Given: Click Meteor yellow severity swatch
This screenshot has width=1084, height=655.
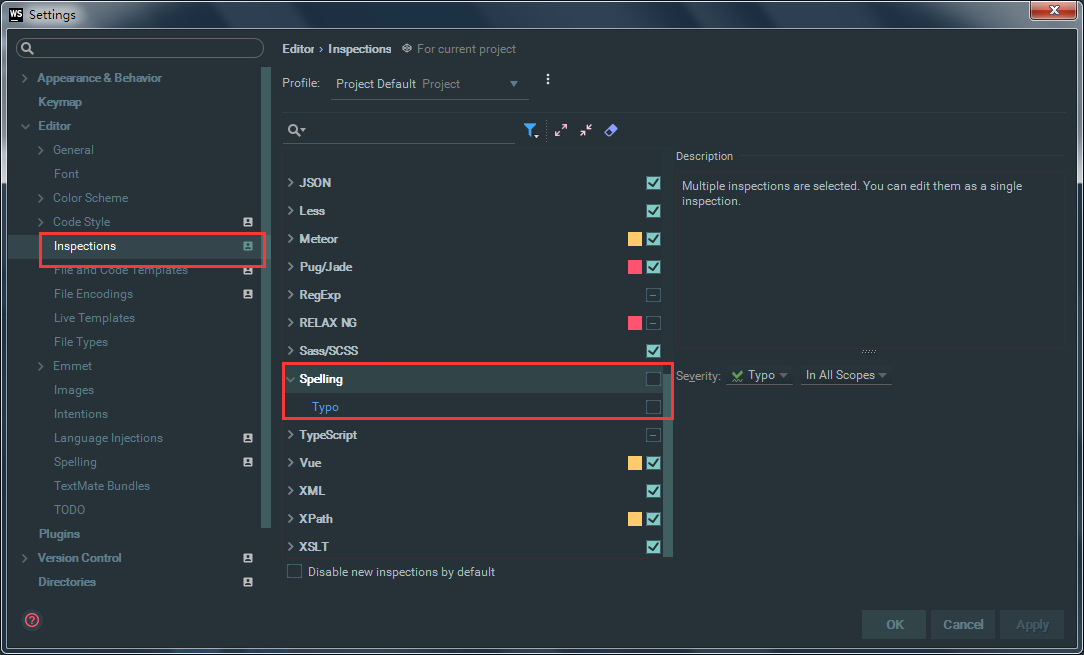Looking at the screenshot, I should pos(635,239).
